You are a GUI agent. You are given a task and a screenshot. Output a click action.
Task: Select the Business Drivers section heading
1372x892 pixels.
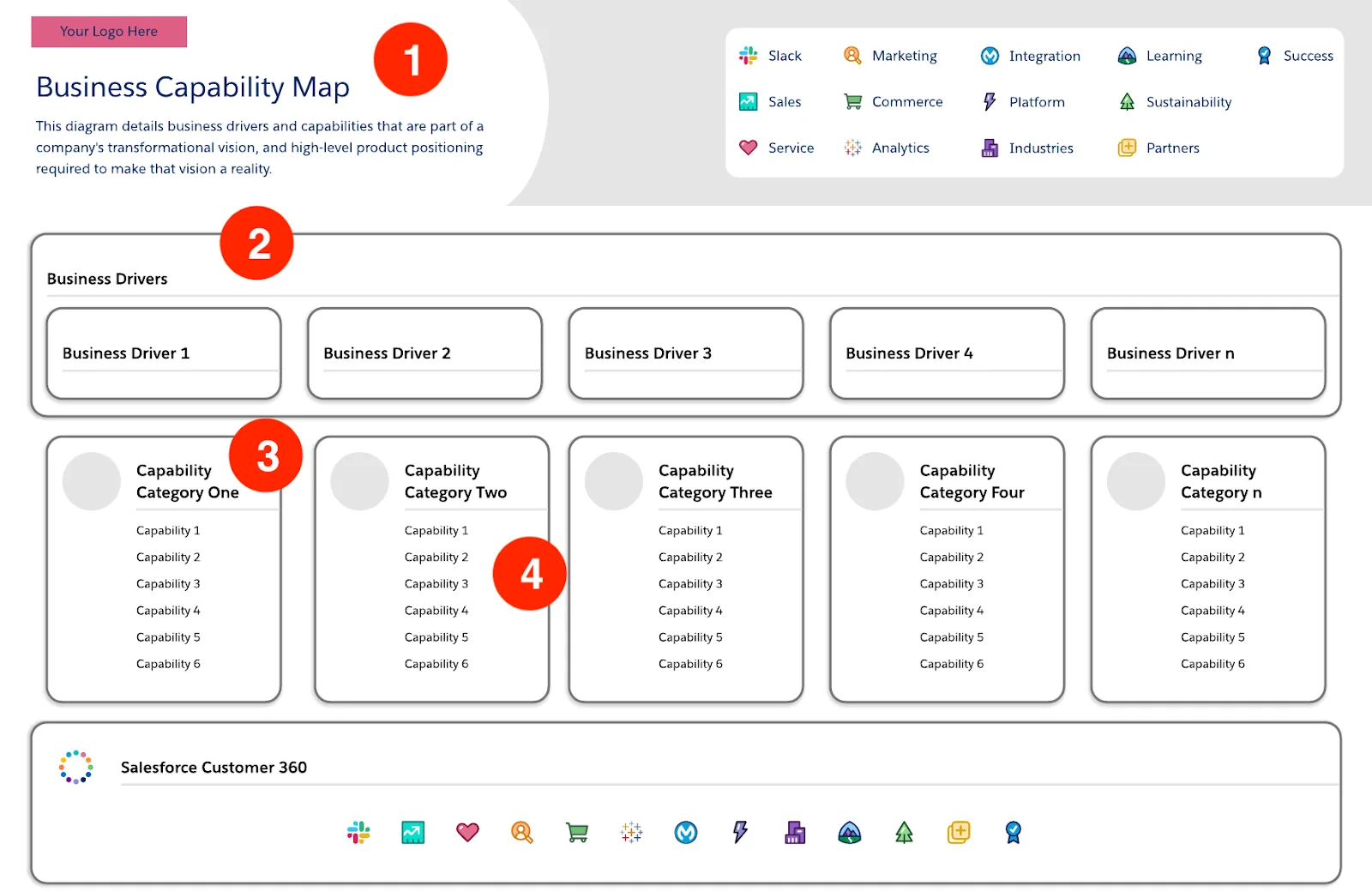point(107,279)
